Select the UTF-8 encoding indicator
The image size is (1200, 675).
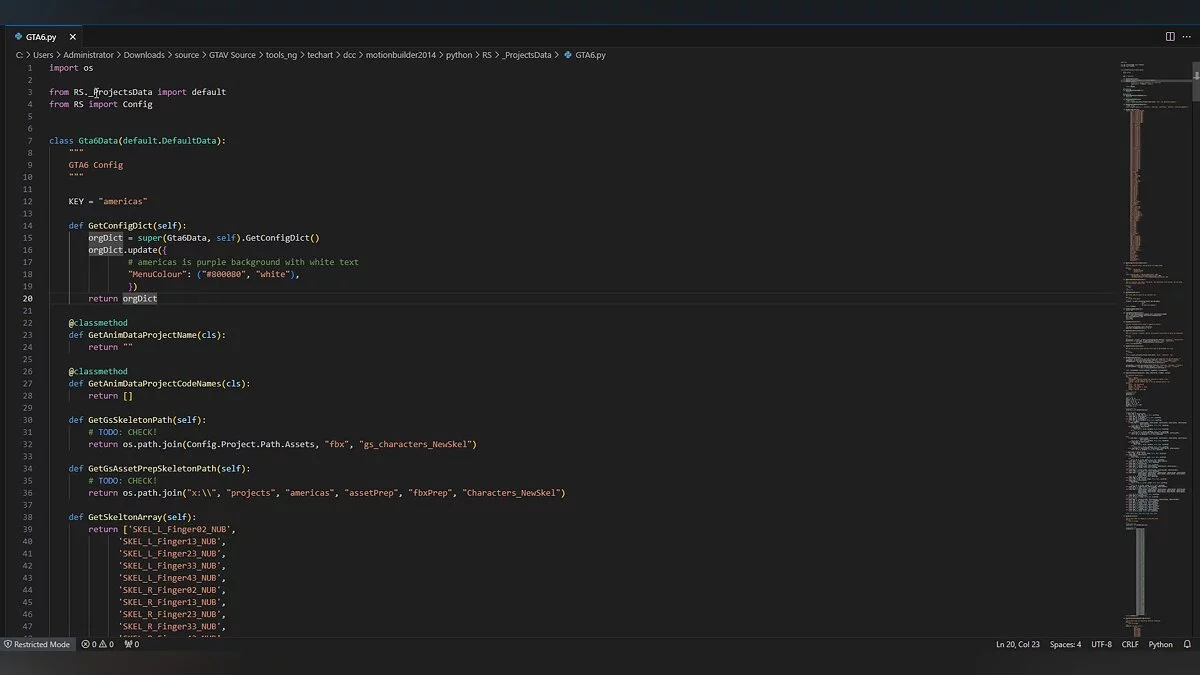tap(1101, 644)
